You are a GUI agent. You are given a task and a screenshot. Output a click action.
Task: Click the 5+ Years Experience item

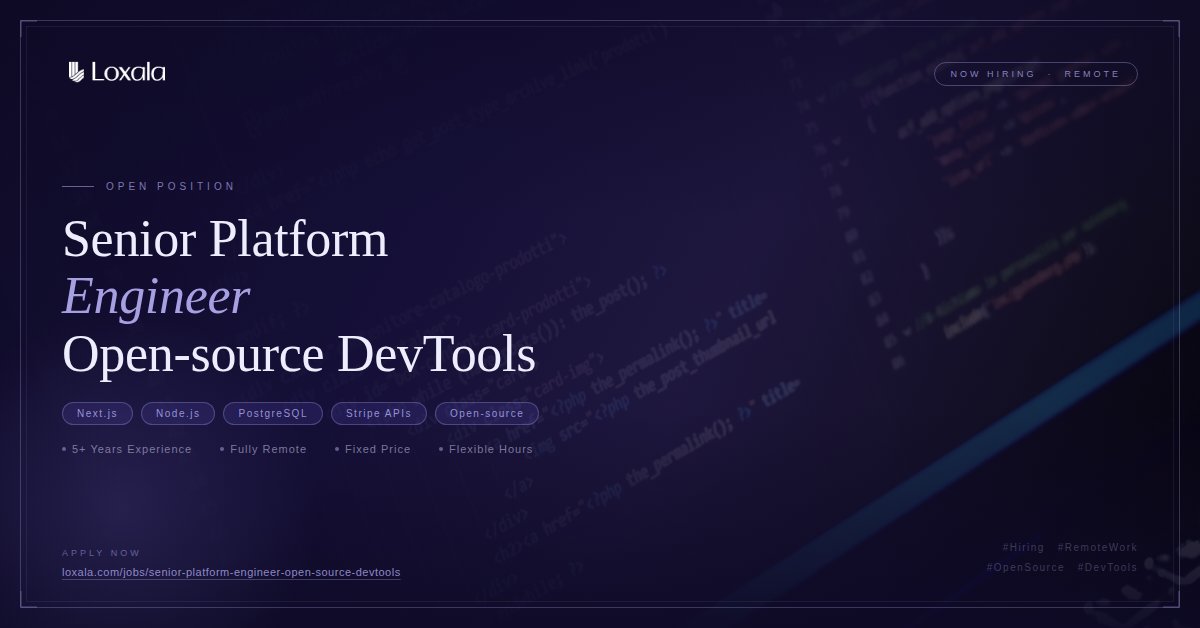tap(127, 449)
